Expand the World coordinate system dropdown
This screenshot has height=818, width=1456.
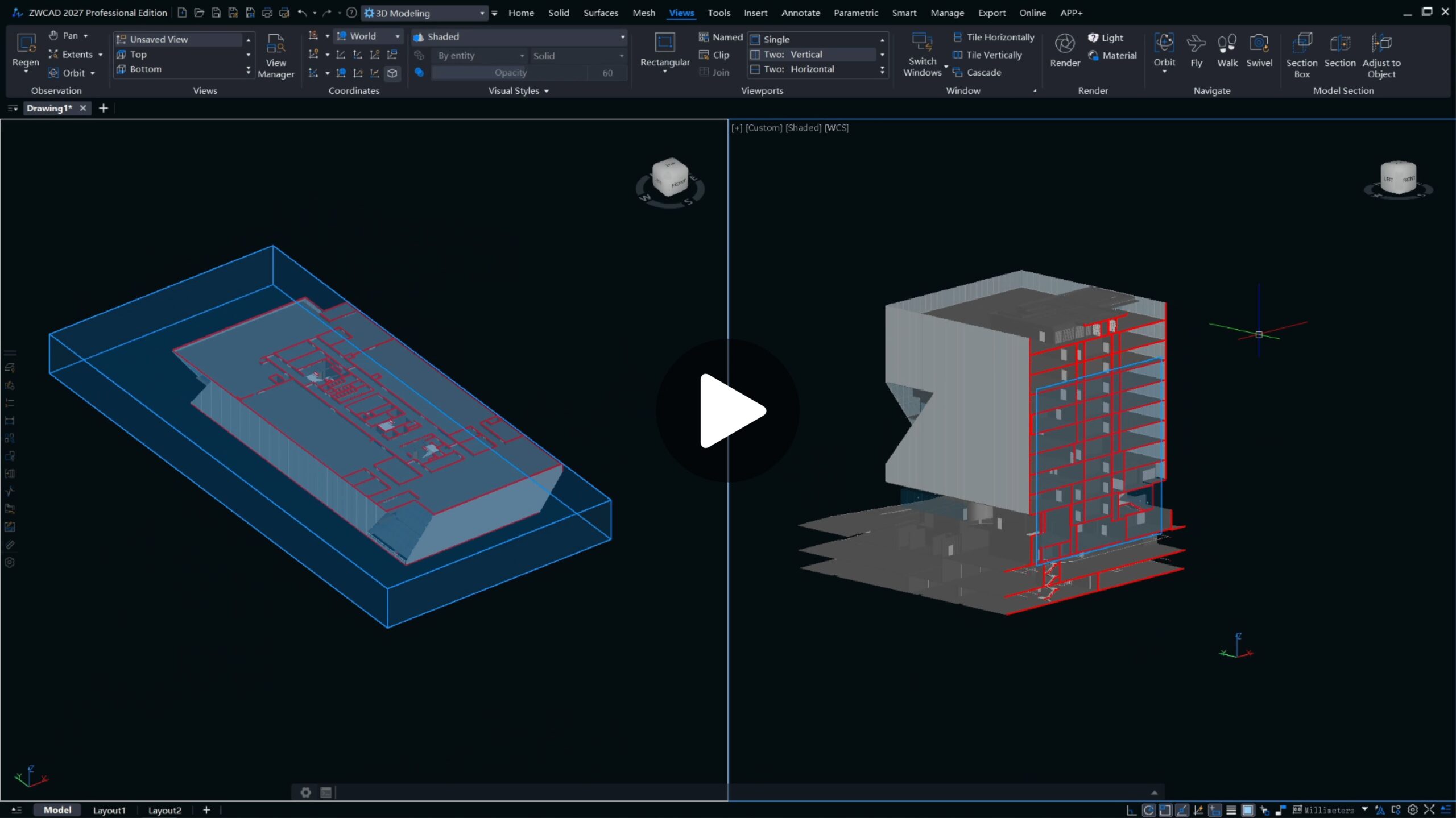tap(397, 36)
